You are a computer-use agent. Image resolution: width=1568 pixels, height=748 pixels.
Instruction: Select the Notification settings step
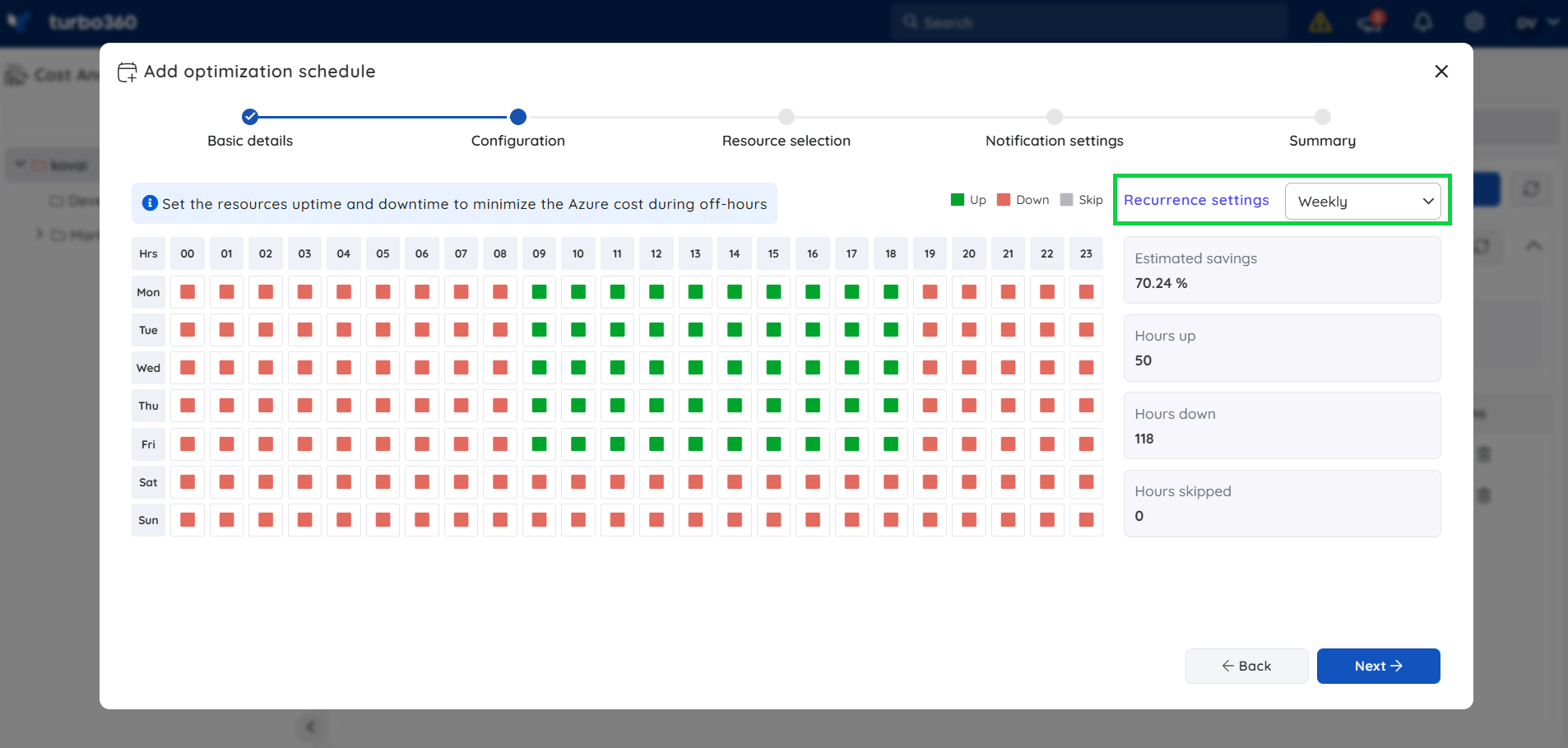click(x=1055, y=117)
